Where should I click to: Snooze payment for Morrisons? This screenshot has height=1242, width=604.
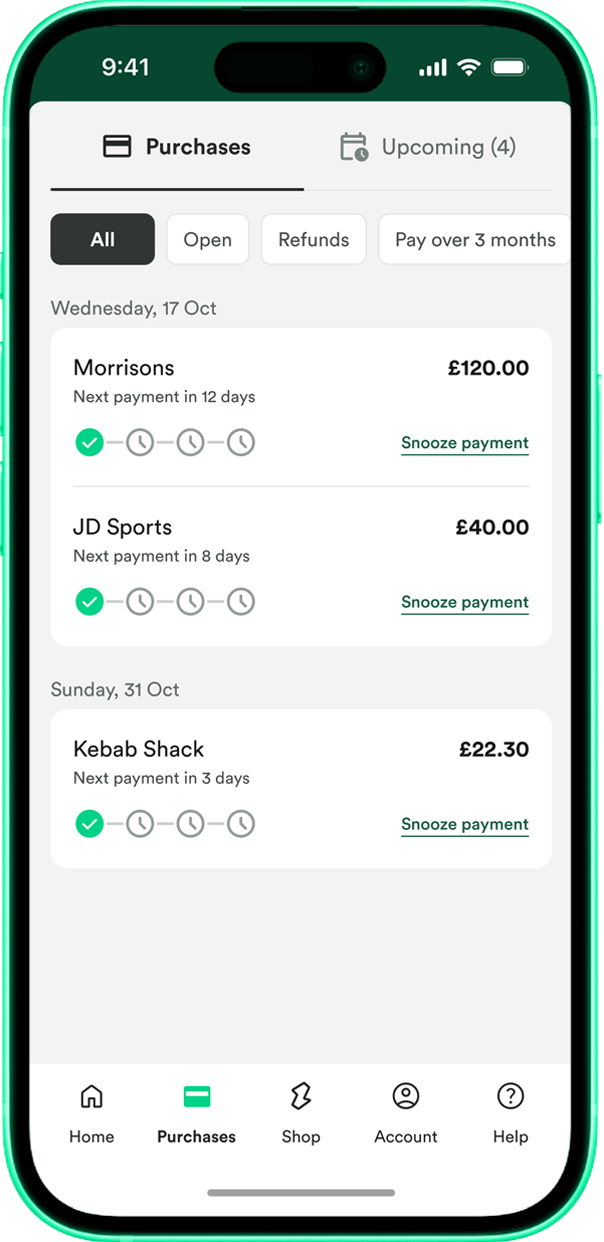click(465, 443)
